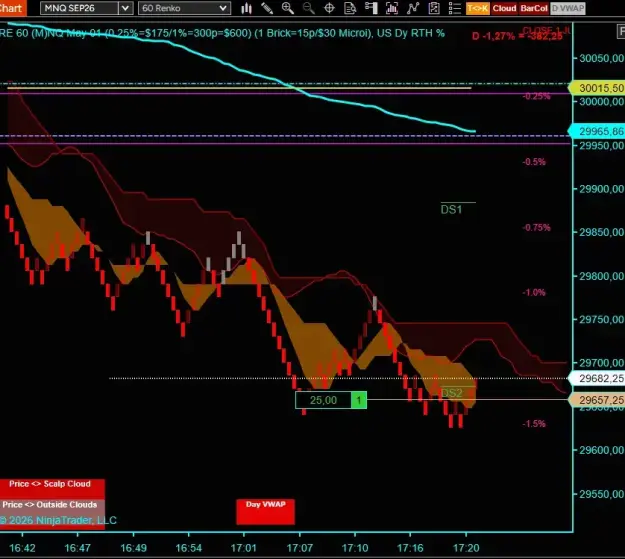Open the data box document icon

tap(350, 8)
